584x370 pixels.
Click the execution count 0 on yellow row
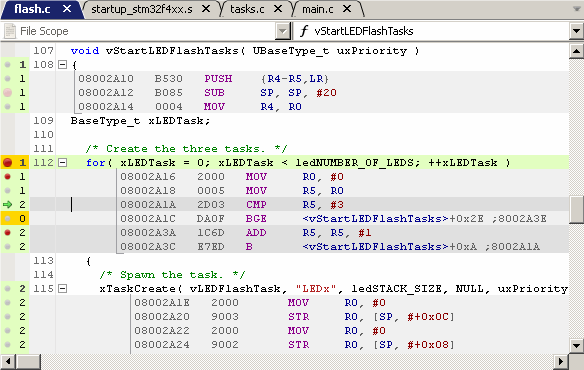pyautogui.click(x=22, y=219)
